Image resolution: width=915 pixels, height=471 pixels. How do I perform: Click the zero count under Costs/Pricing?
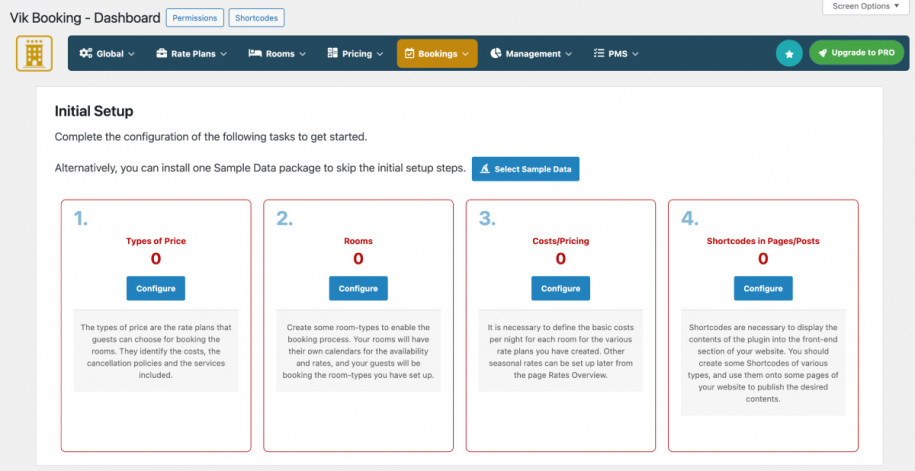tap(560, 259)
